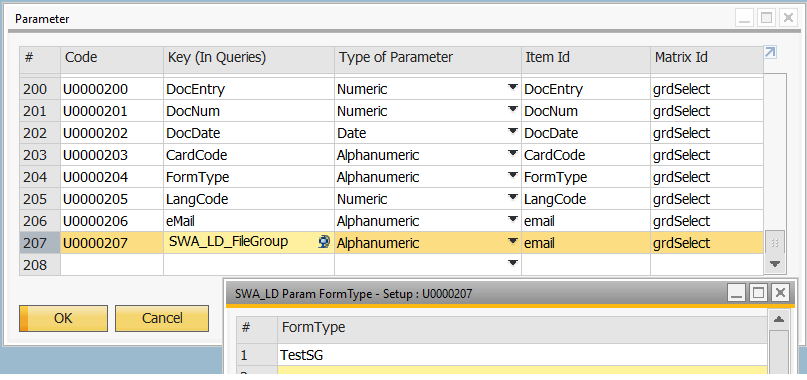The height and width of the screenshot is (380, 807).
Task: Minimize the Parameter window
Action: pyautogui.click(x=745, y=19)
